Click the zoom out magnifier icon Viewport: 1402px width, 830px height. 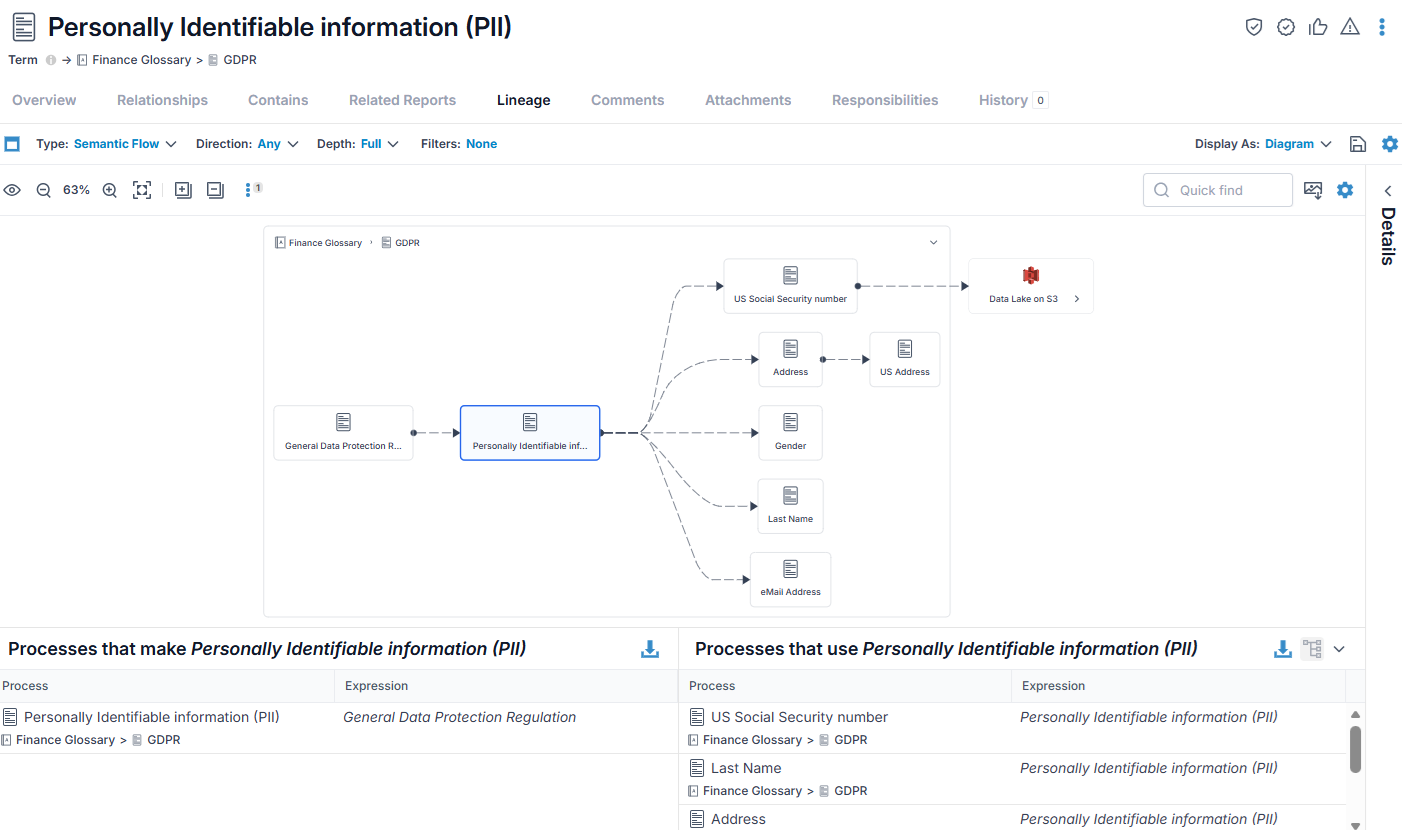44,190
